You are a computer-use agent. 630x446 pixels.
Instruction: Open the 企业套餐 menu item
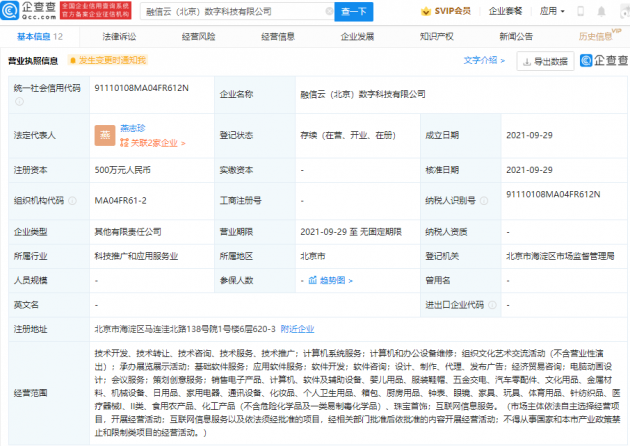point(505,11)
